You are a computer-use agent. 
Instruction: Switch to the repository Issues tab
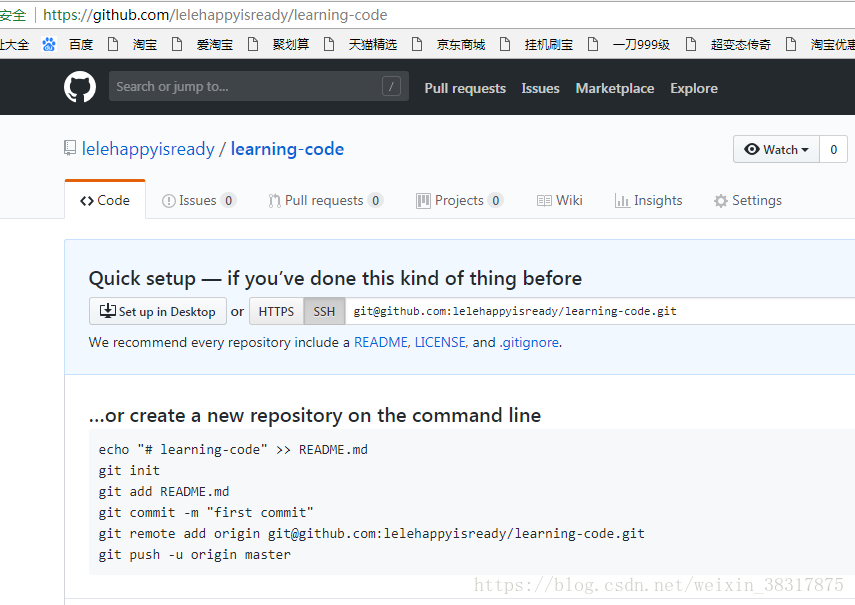pyautogui.click(x=198, y=201)
